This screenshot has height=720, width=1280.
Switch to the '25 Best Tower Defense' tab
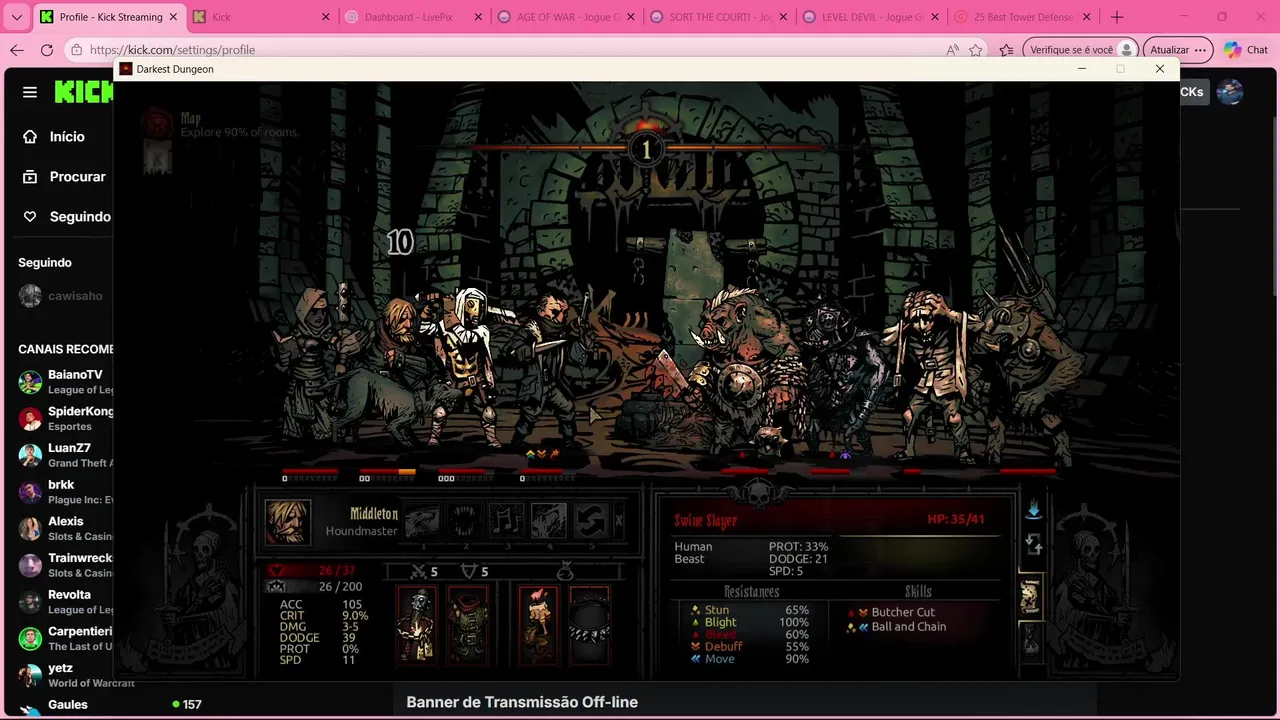coord(1021,17)
